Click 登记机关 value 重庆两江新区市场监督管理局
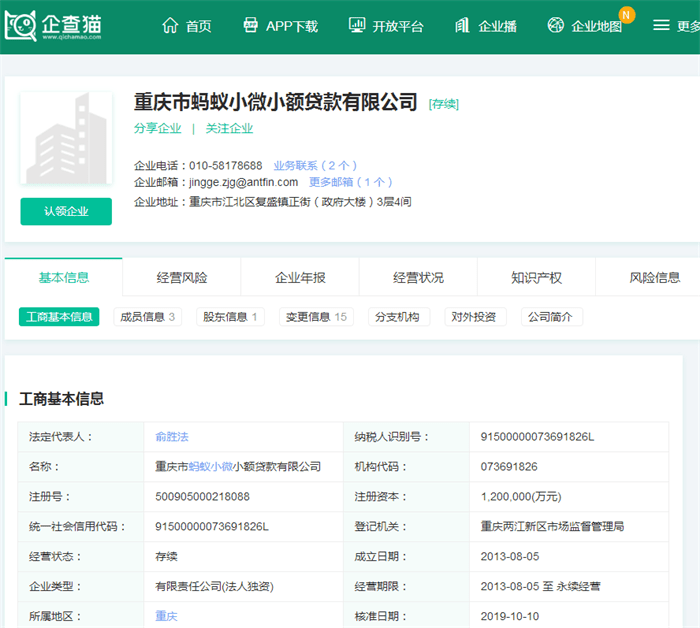700x628 pixels. tap(552, 526)
